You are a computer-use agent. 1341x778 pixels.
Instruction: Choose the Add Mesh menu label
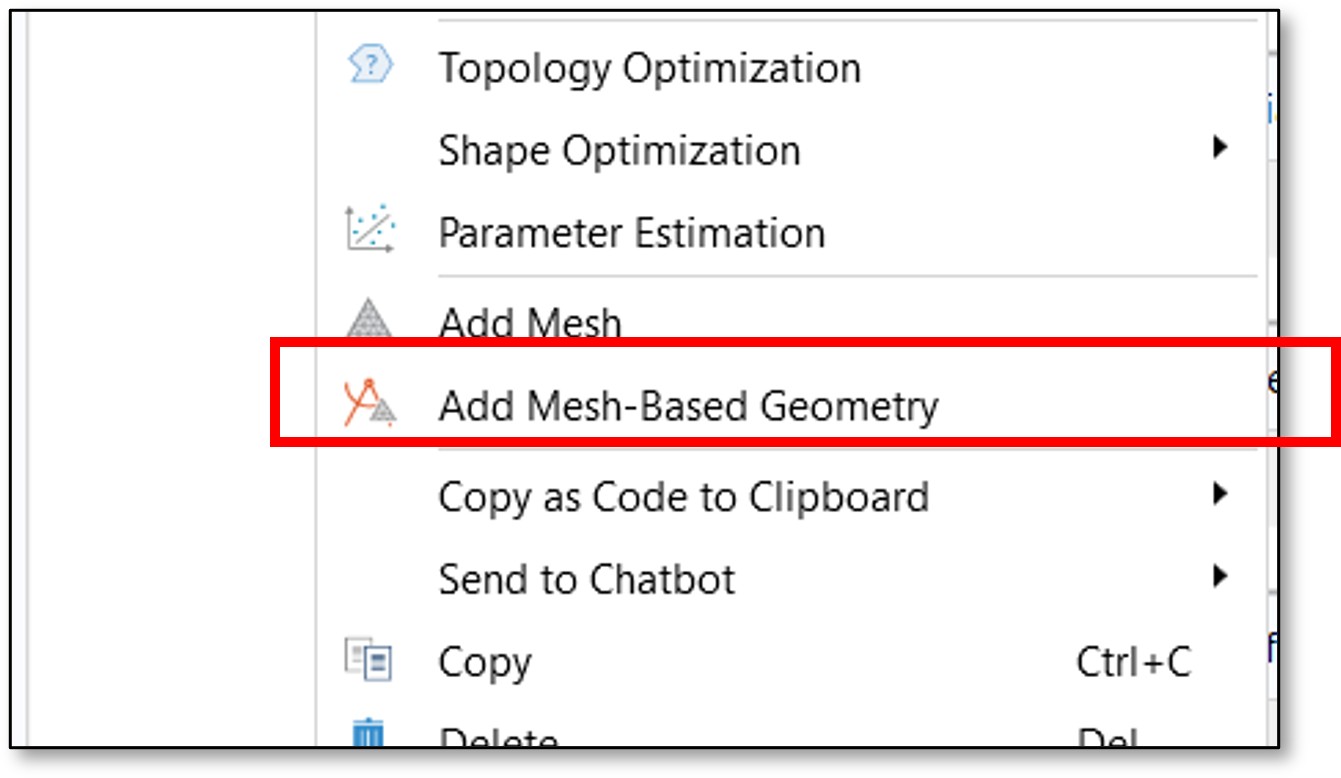pos(530,323)
